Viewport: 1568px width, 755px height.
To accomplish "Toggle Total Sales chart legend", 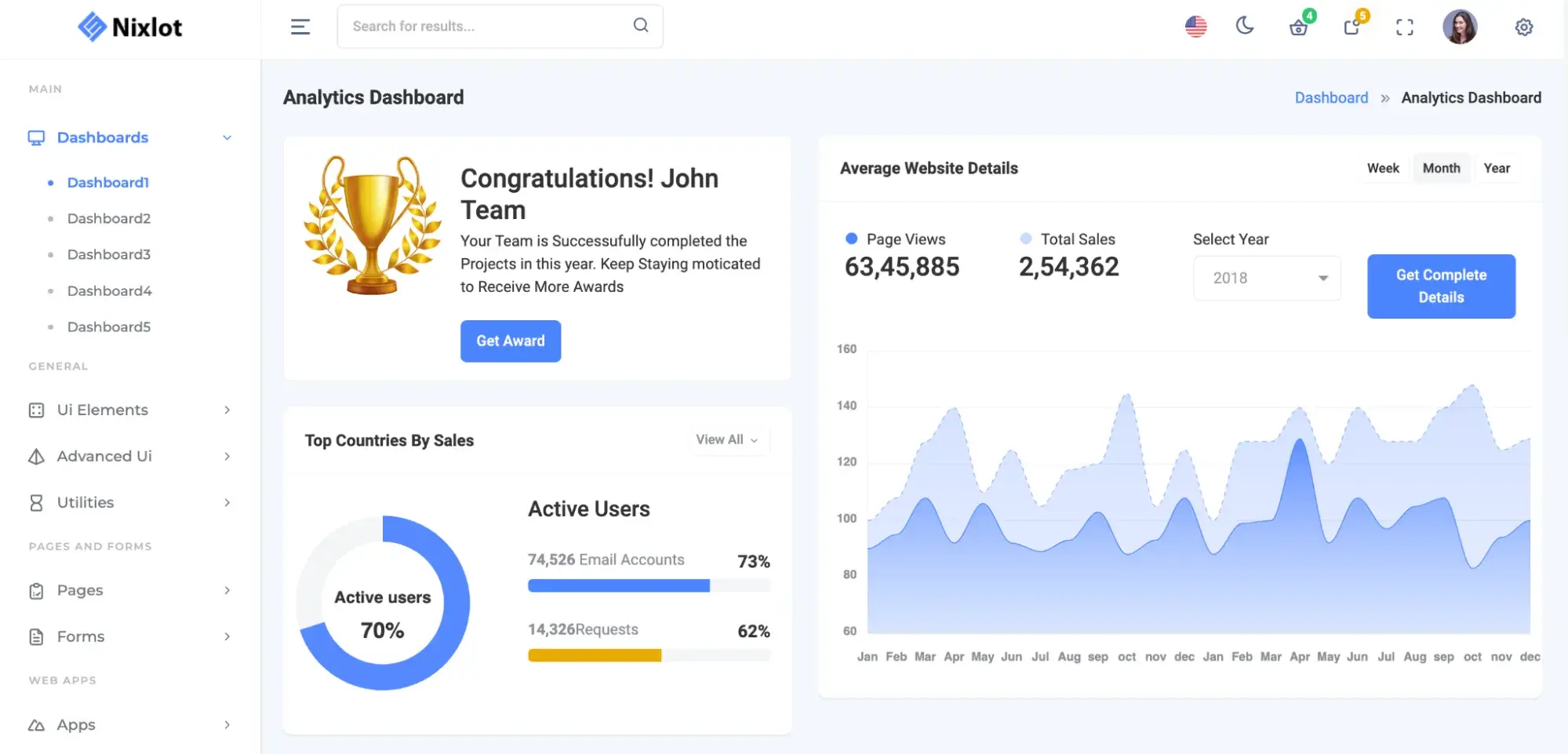I will coord(1067,239).
